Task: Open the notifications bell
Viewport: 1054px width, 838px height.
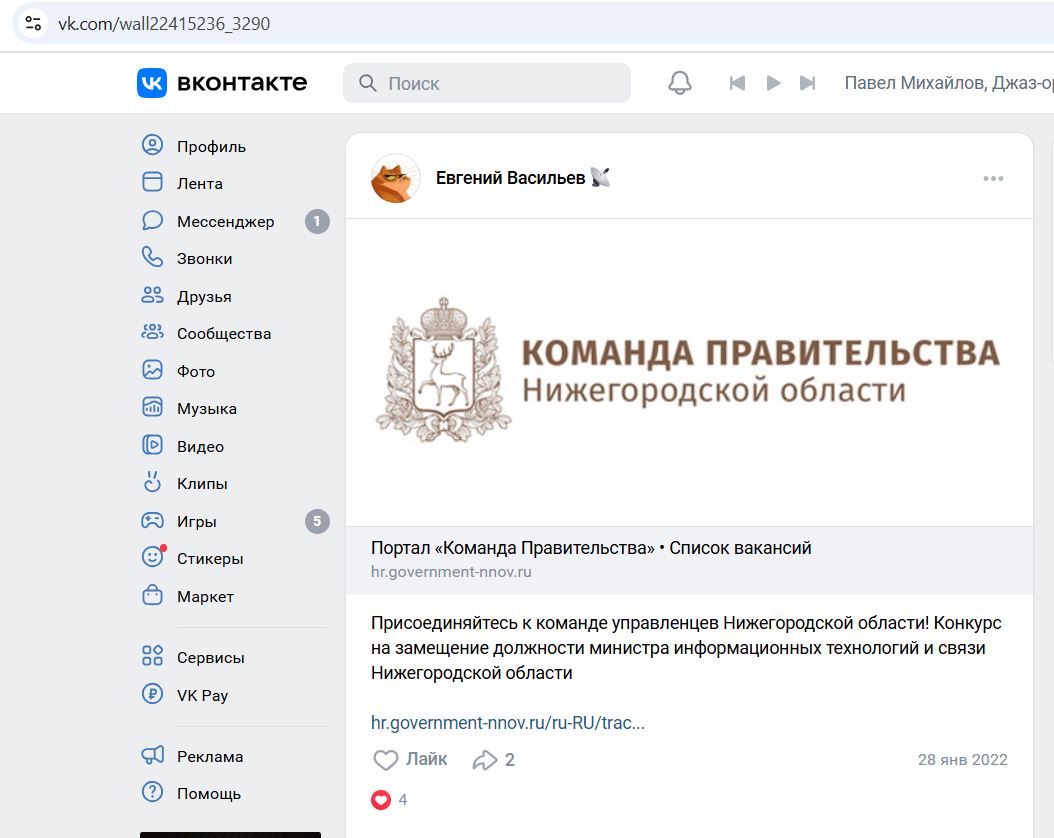Action: click(680, 83)
